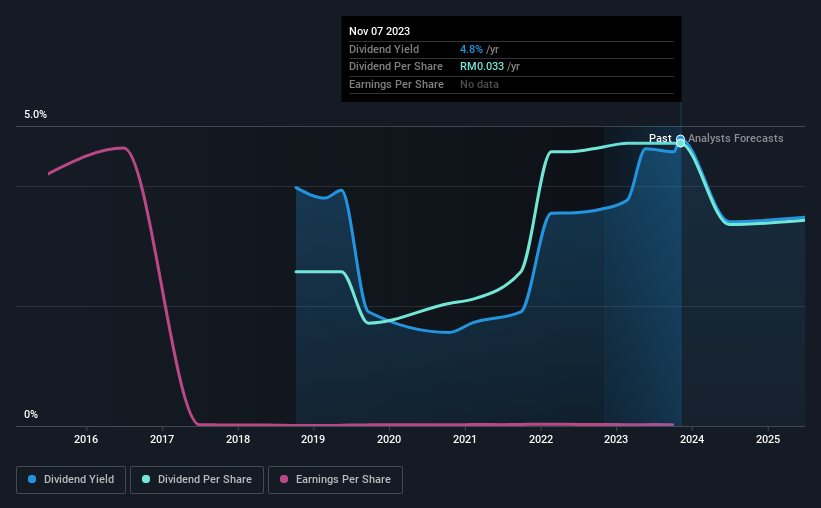Image resolution: width=821 pixels, height=508 pixels.
Task: Click the 4.8% Dividend Yield tooltip value
Action: point(471,49)
